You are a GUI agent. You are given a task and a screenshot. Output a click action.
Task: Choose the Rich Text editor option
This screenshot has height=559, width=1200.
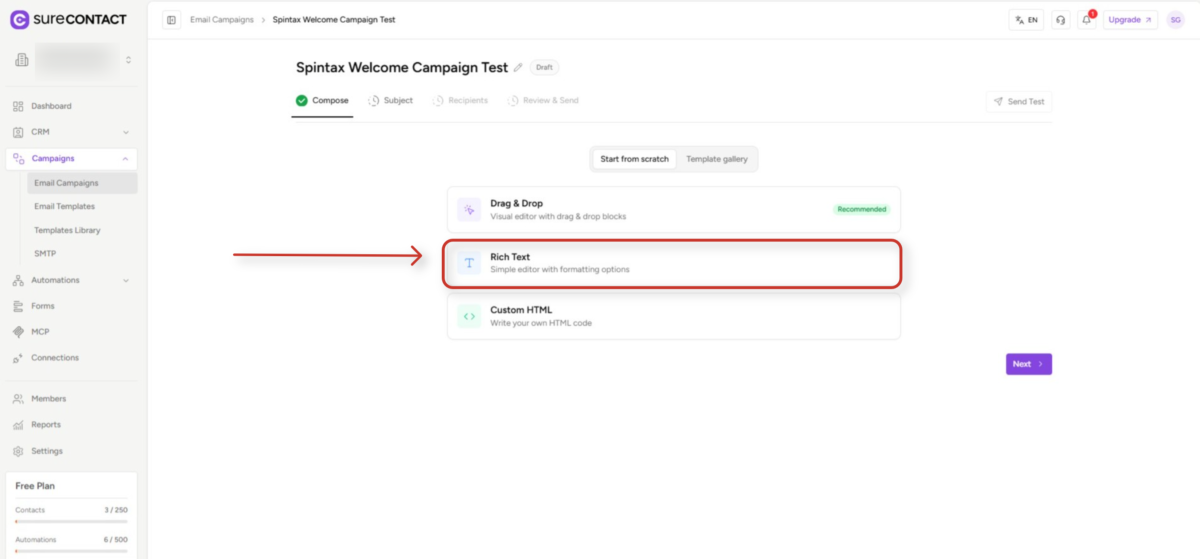tap(674, 263)
